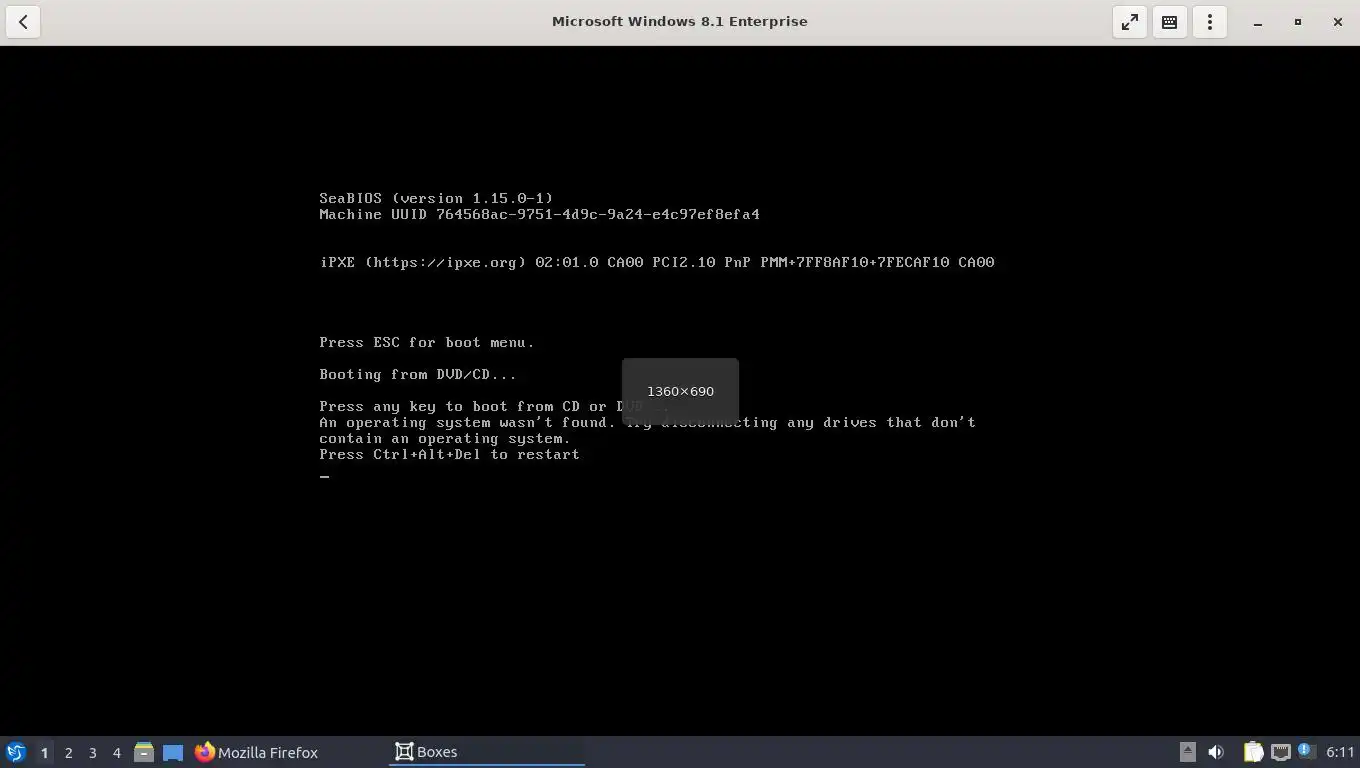Open the network connection tray icon
This screenshot has width=1360, height=768.
click(x=1280, y=752)
